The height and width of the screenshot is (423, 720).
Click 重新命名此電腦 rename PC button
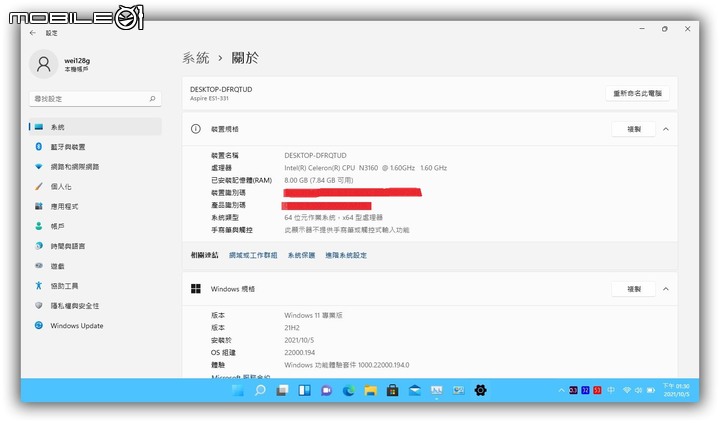click(637, 93)
